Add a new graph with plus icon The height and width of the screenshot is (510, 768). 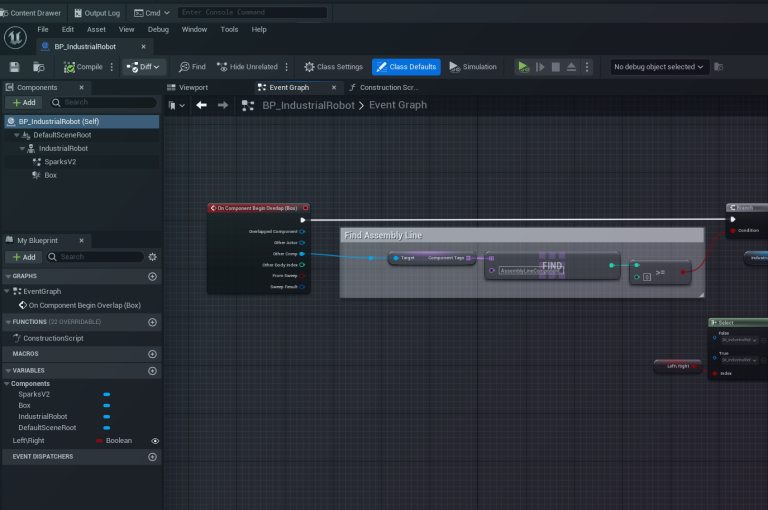coord(152,276)
